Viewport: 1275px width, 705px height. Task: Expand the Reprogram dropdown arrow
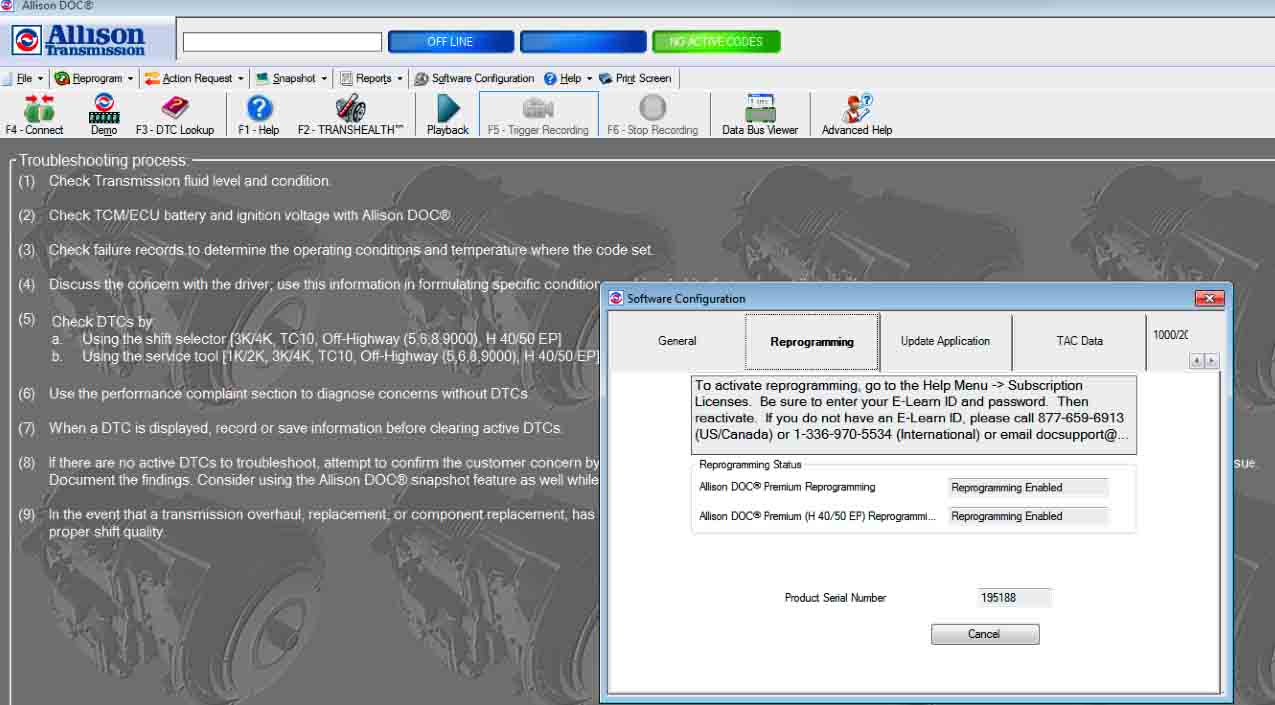(x=131, y=79)
